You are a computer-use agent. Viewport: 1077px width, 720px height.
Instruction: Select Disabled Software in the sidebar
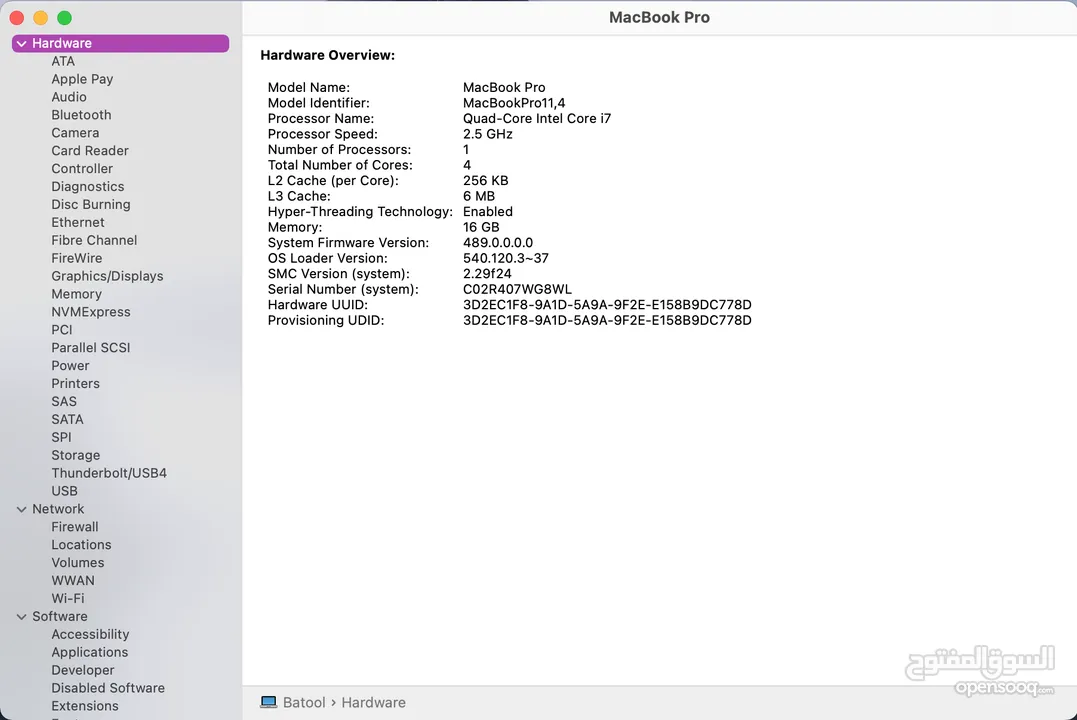[x=108, y=687]
